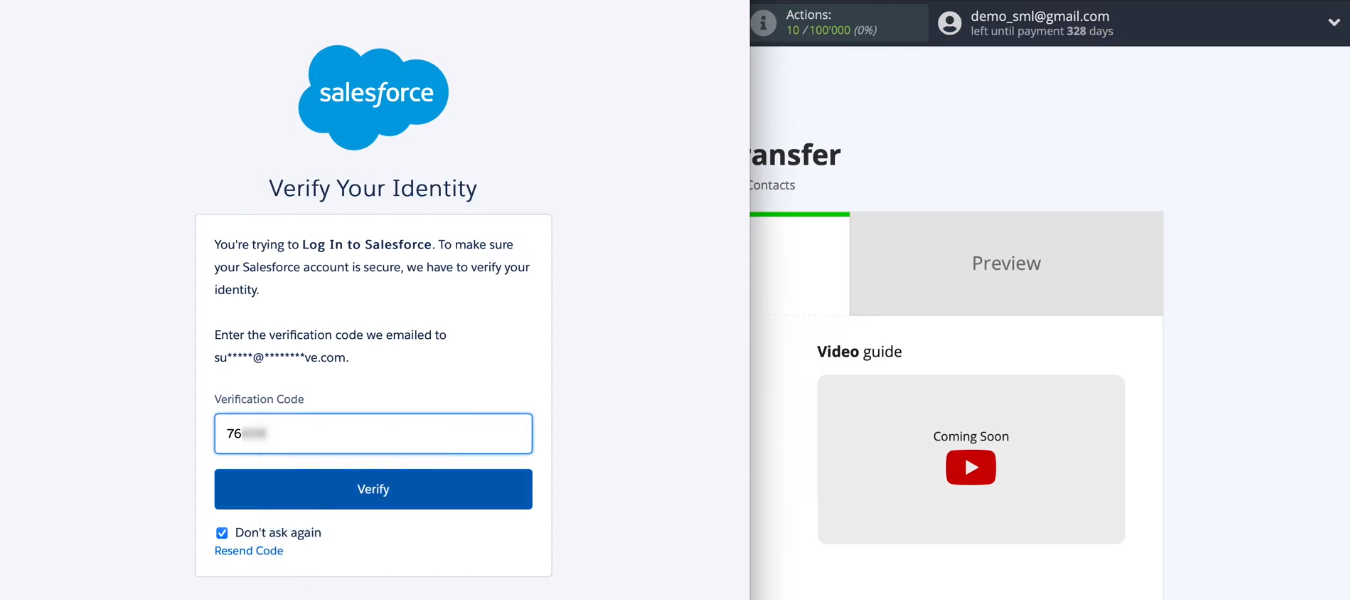Screen dimensions: 1350x600
Task: Click the info icon beside Actions
Action: click(x=764, y=22)
